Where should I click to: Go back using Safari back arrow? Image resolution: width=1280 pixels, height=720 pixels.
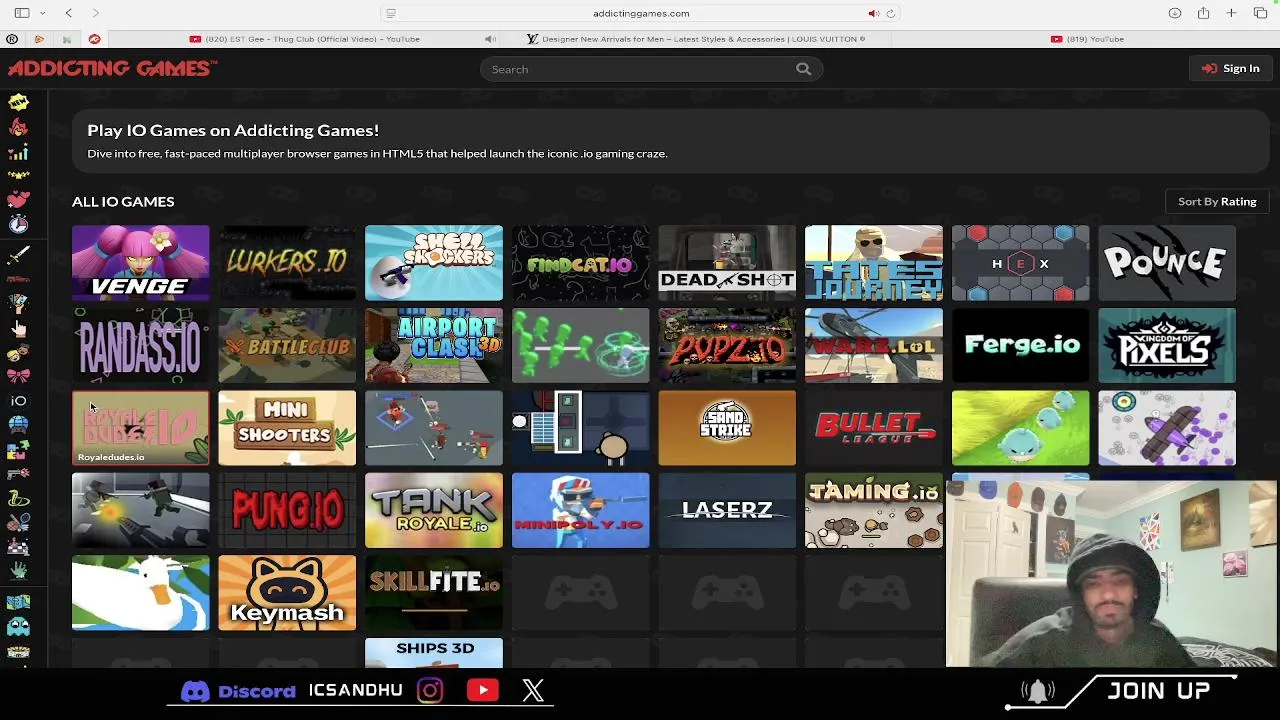tap(68, 13)
